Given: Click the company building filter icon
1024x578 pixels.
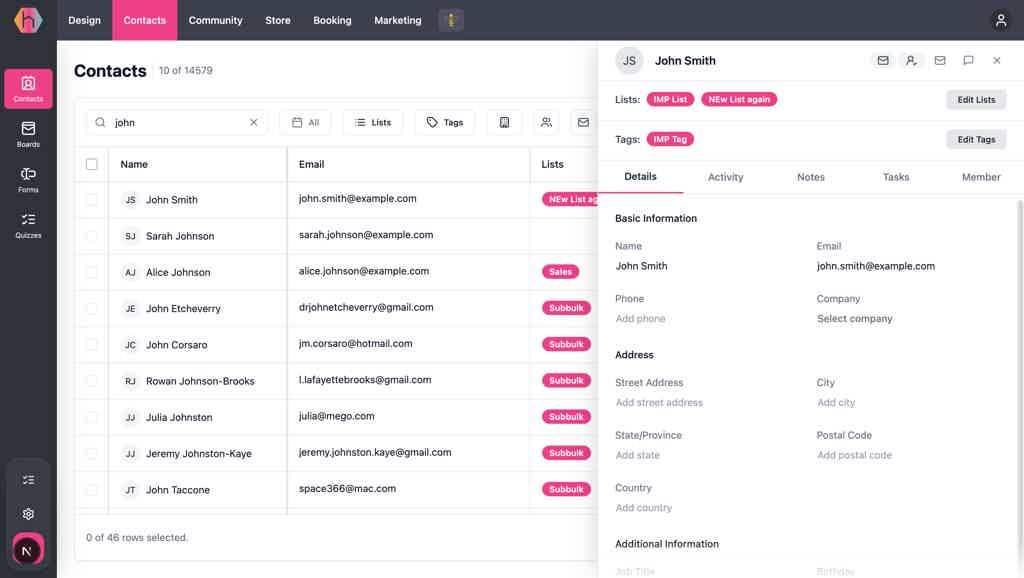Looking at the screenshot, I should (504, 122).
